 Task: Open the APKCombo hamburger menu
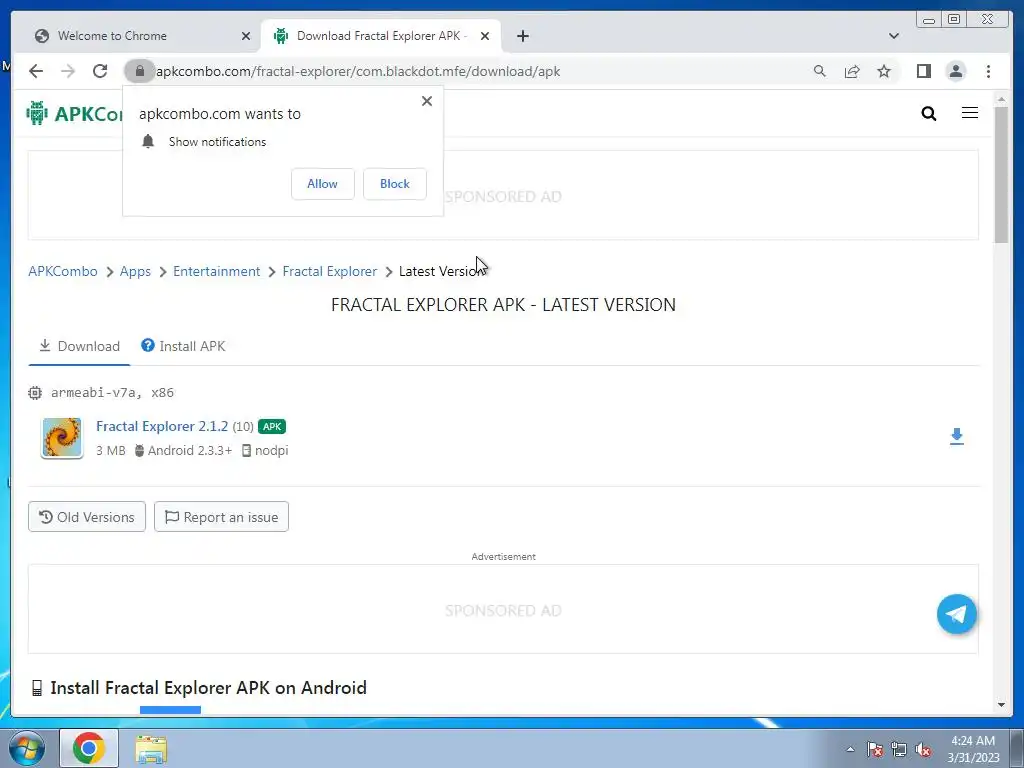click(x=970, y=113)
